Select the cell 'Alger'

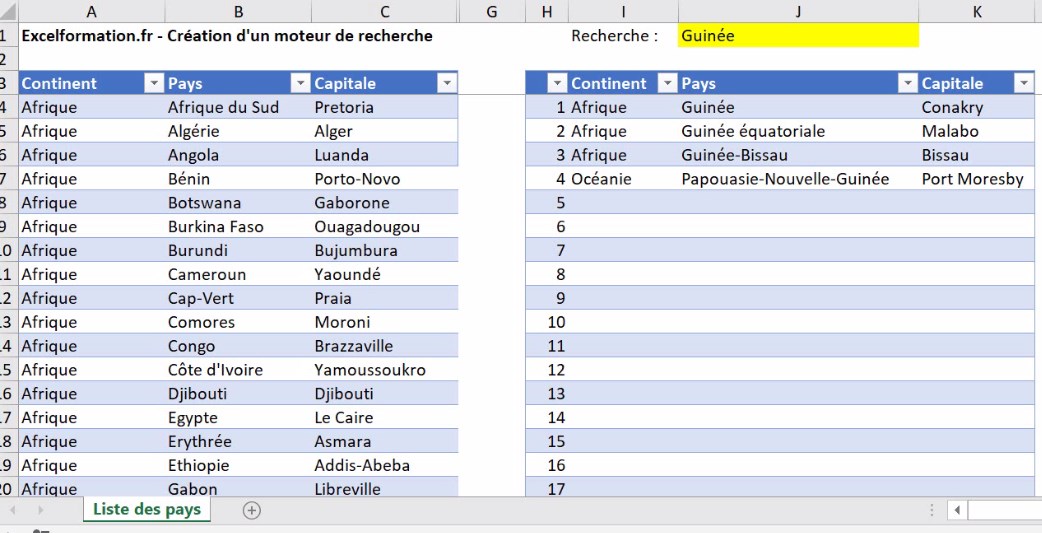click(x=385, y=131)
